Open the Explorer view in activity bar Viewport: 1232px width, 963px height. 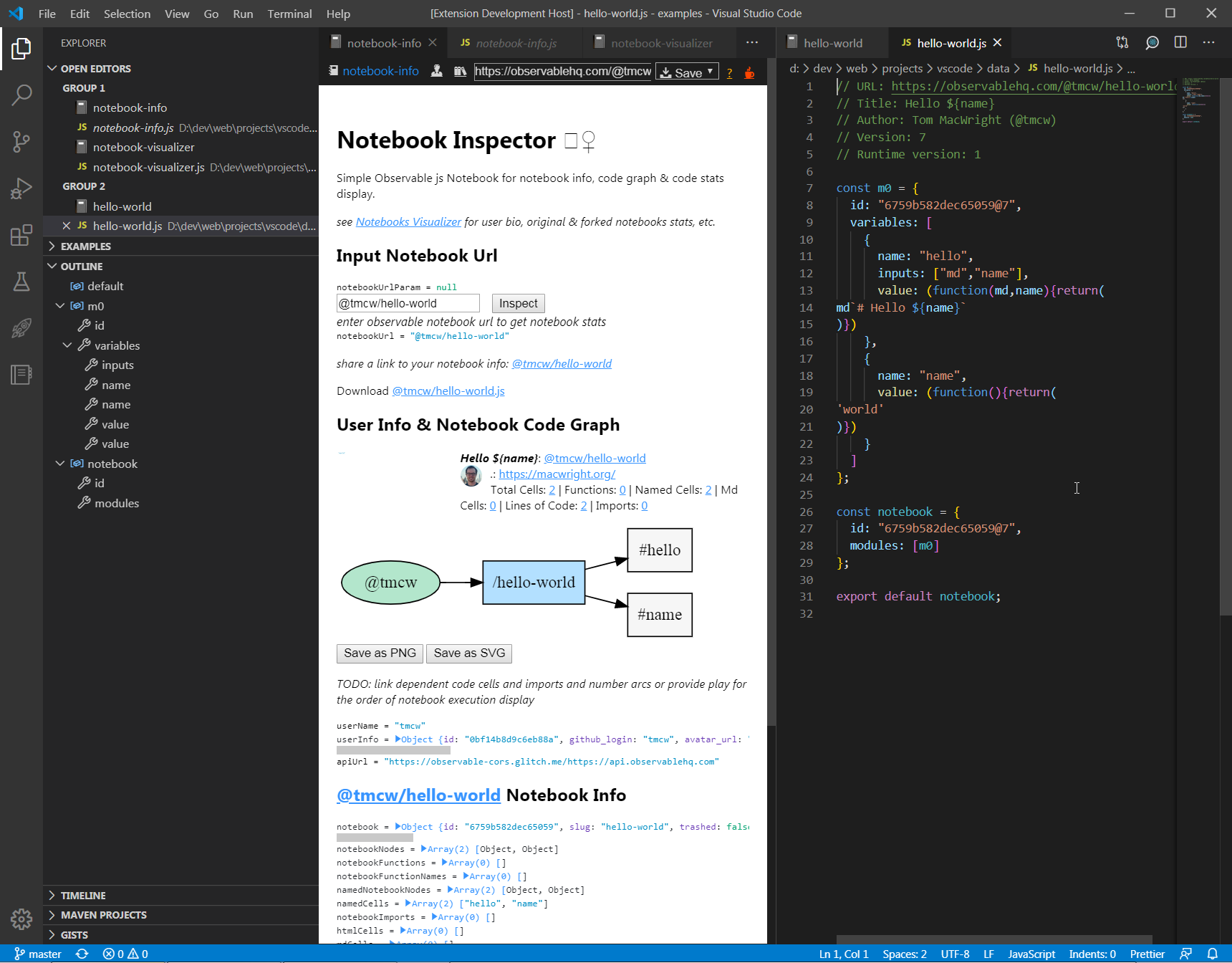[21, 49]
